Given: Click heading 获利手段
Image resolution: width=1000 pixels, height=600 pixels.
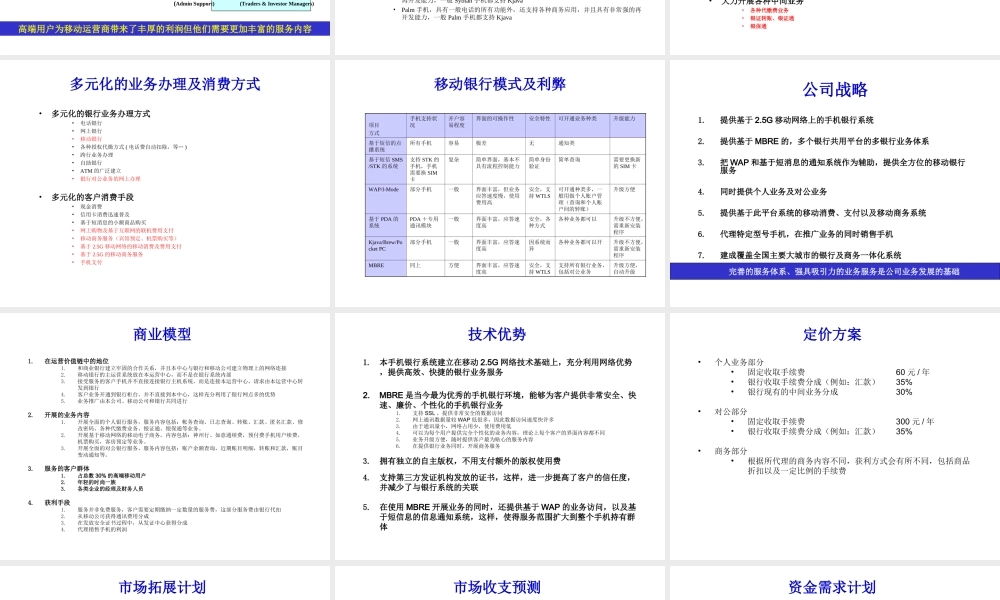Looking at the screenshot, I should pos(57,503).
